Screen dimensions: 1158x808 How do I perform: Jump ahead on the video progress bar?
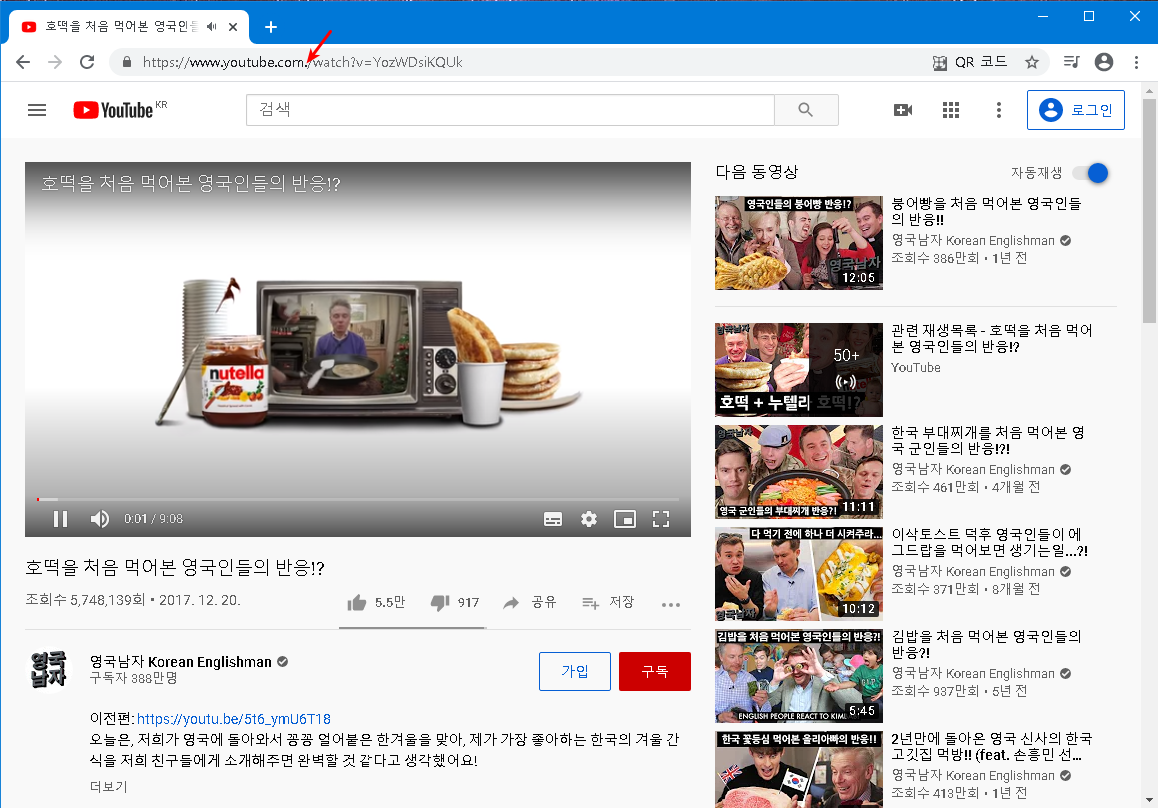pyautogui.click(x=400, y=498)
